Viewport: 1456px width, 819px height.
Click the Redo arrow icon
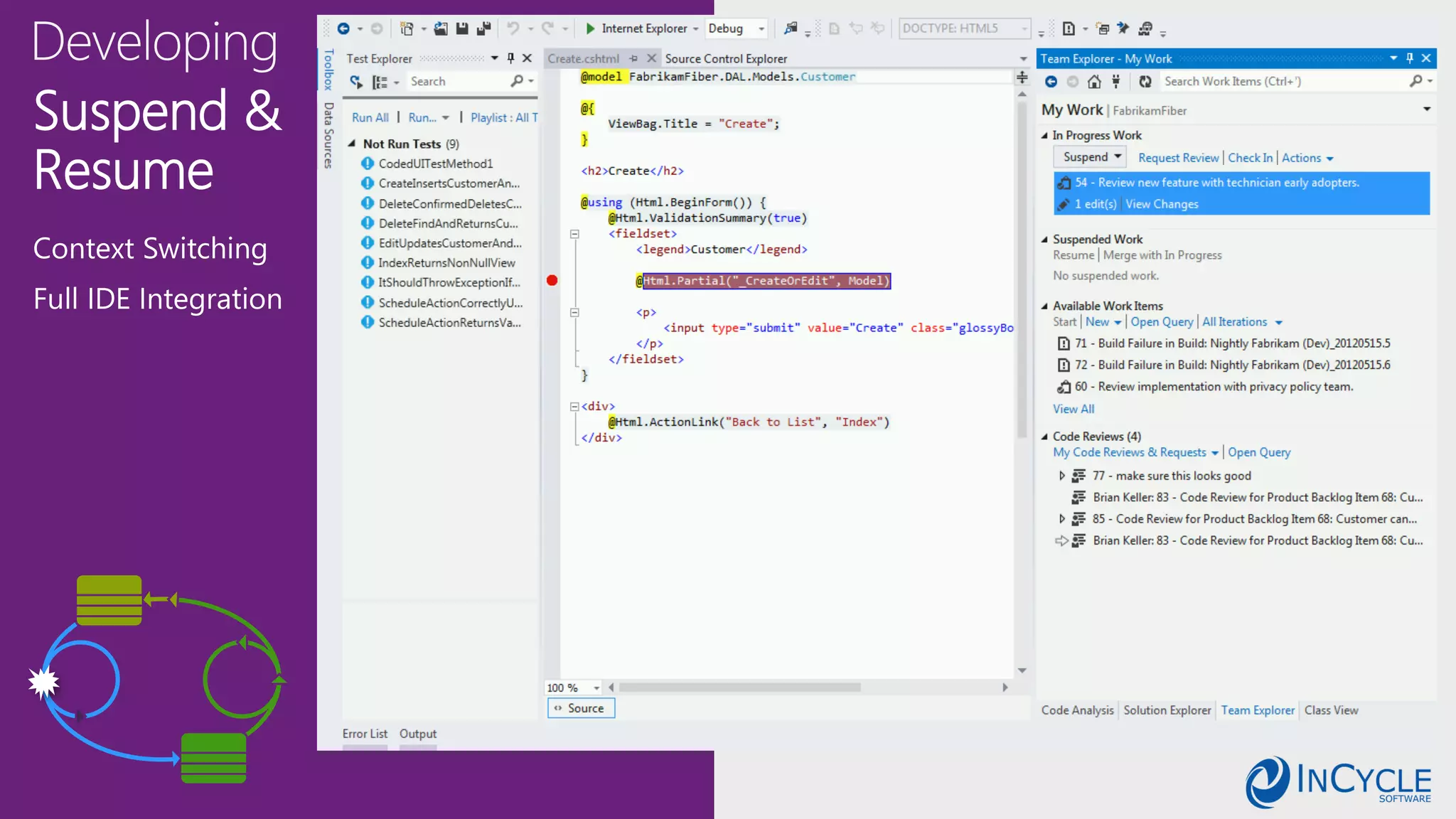click(x=547, y=28)
